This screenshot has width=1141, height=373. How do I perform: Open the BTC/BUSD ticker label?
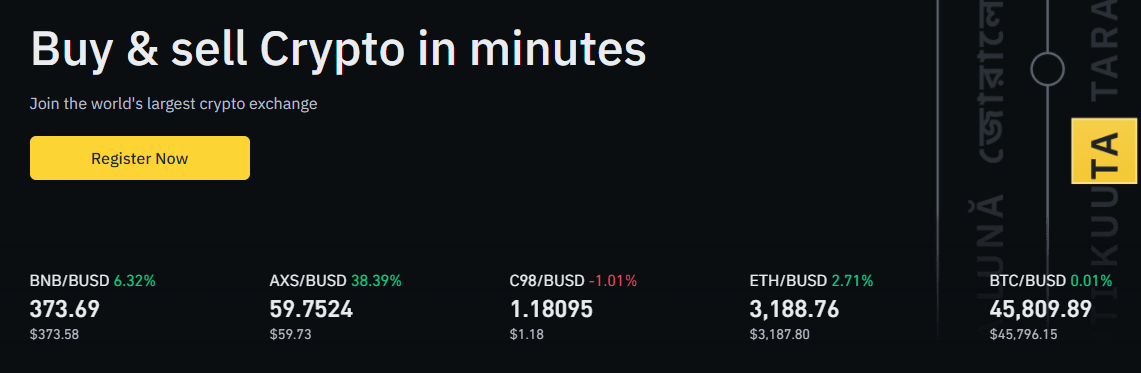pos(1027,280)
